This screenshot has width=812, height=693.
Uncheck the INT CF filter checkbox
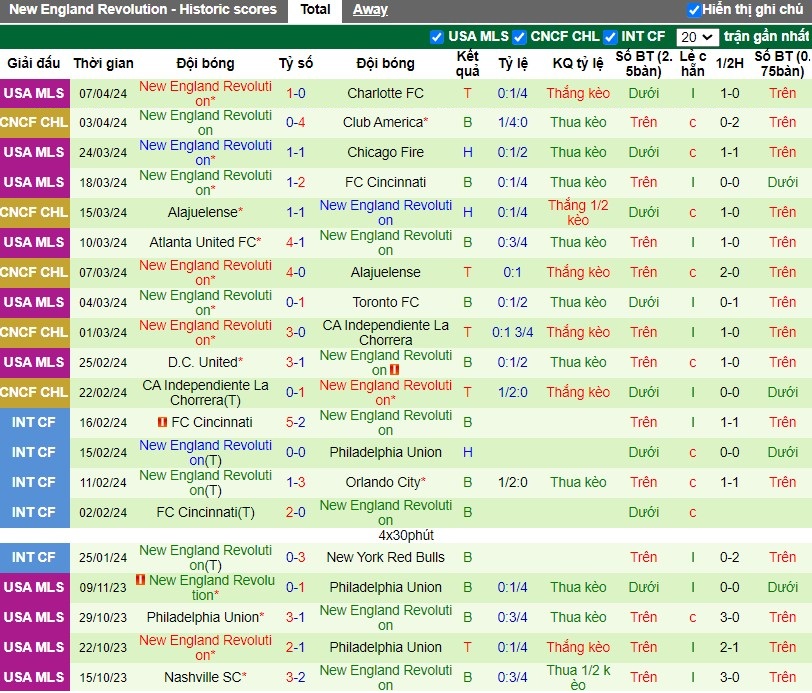610,37
